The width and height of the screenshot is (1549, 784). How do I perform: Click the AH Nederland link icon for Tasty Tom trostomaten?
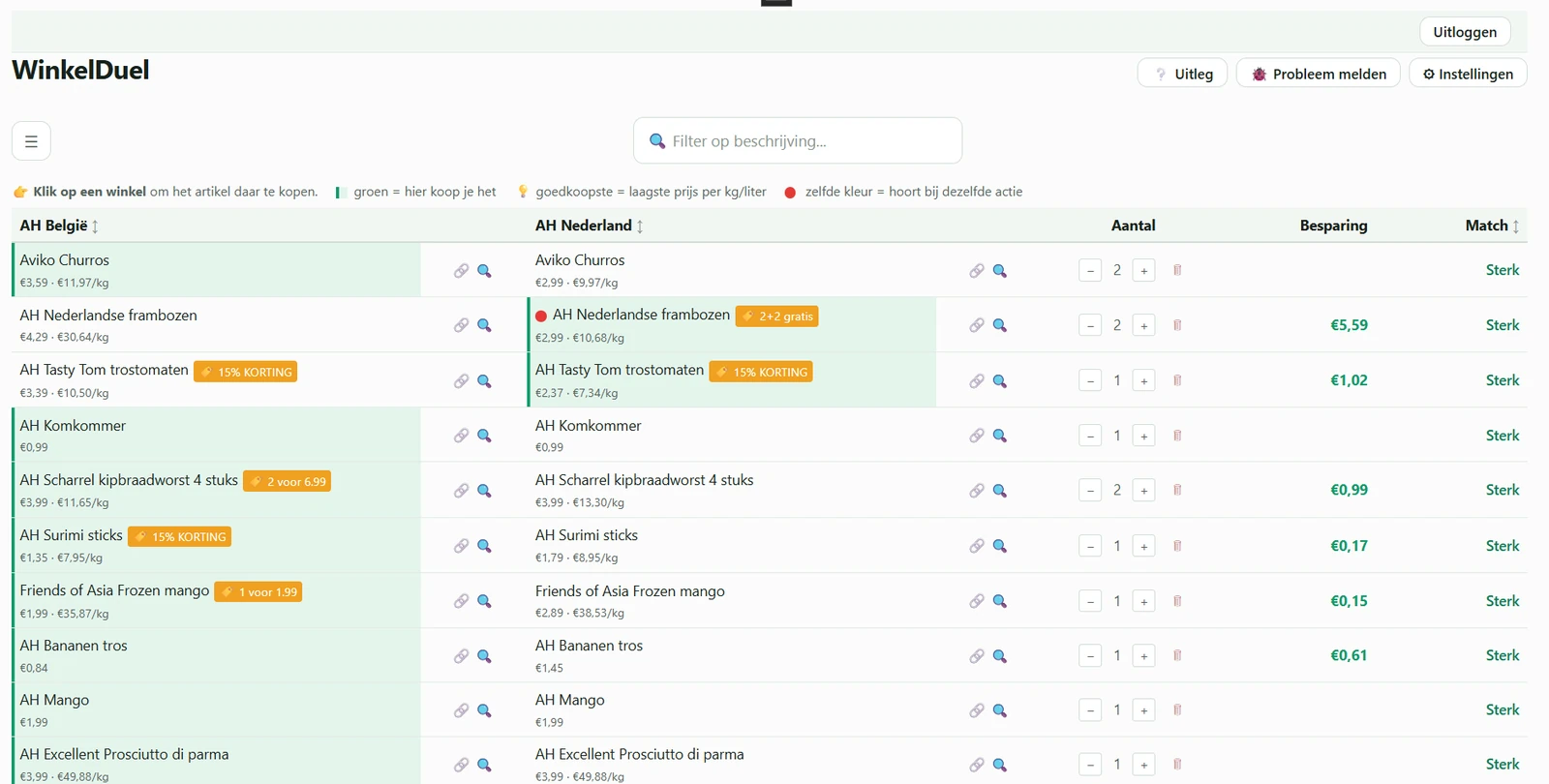pos(977,381)
